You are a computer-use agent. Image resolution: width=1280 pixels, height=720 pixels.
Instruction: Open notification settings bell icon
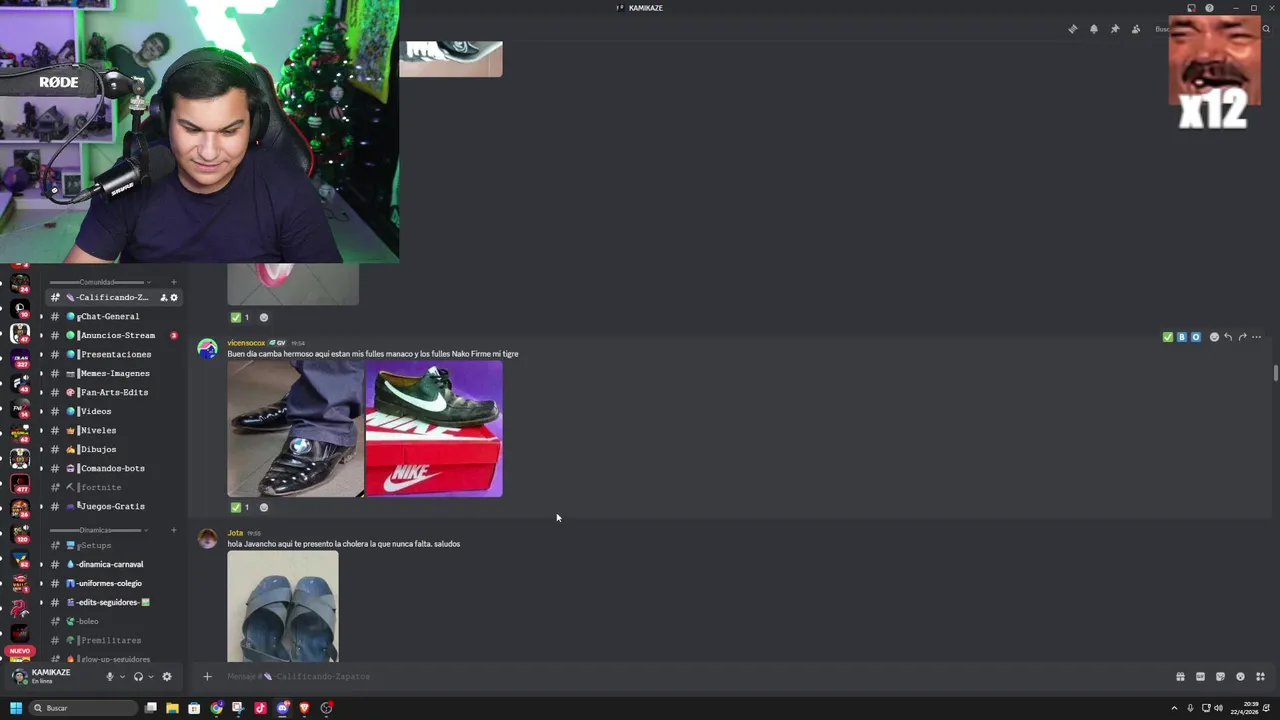pyautogui.click(x=1094, y=29)
